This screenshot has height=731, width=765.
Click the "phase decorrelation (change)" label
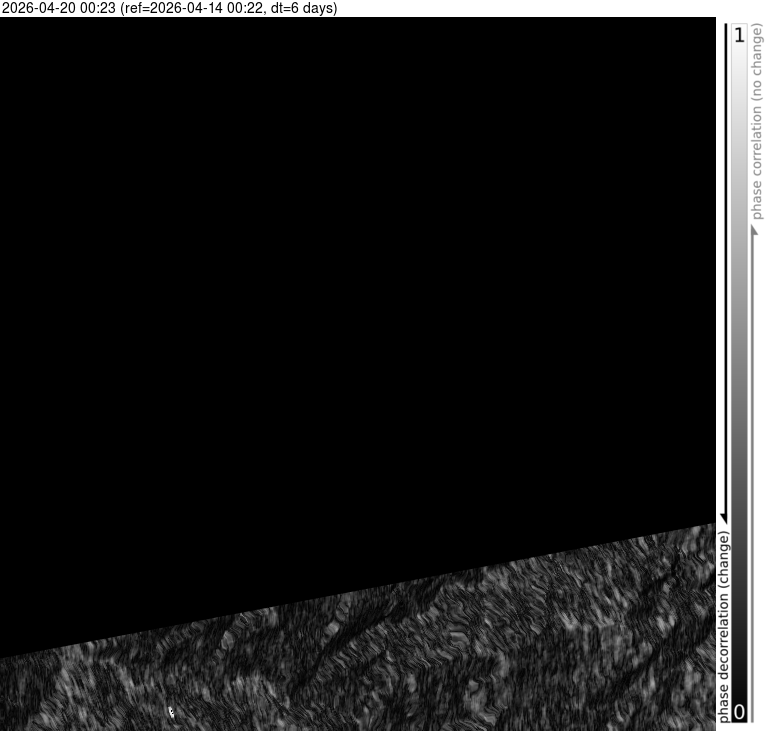[x=725, y=626]
